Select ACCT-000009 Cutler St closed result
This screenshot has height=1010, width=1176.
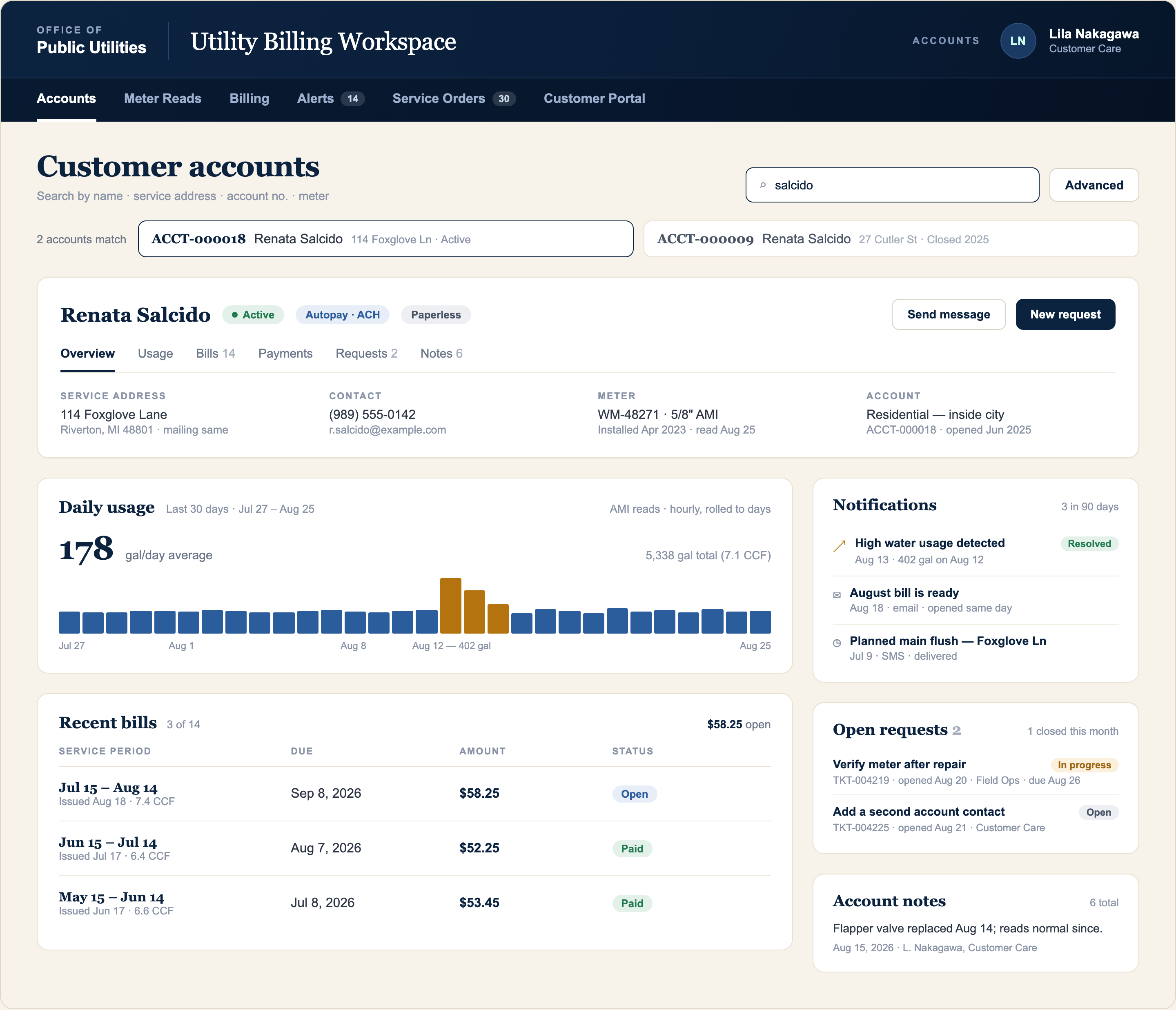[891, 239]
